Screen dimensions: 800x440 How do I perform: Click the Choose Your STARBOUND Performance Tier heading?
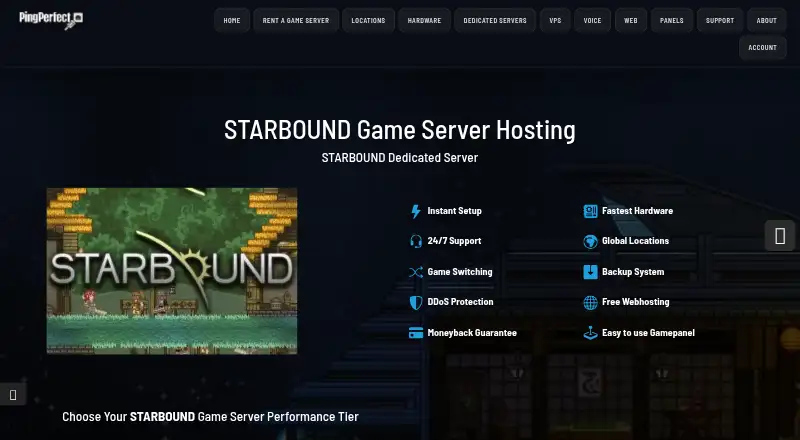pyautogui.click(x=210, y=417)
